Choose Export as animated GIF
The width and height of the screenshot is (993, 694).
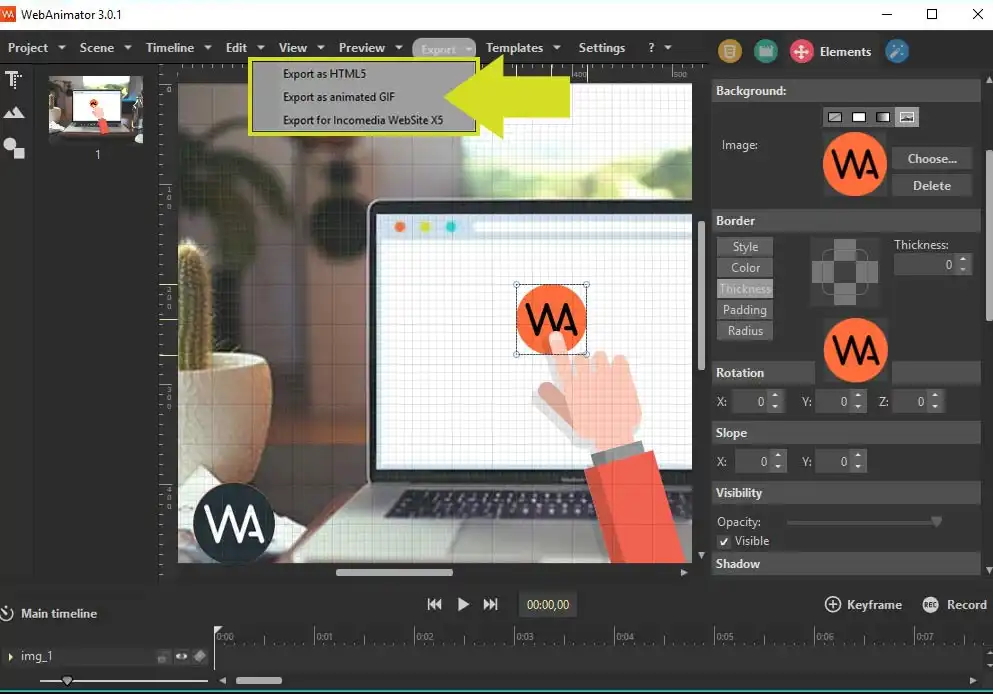coord(339,97)
